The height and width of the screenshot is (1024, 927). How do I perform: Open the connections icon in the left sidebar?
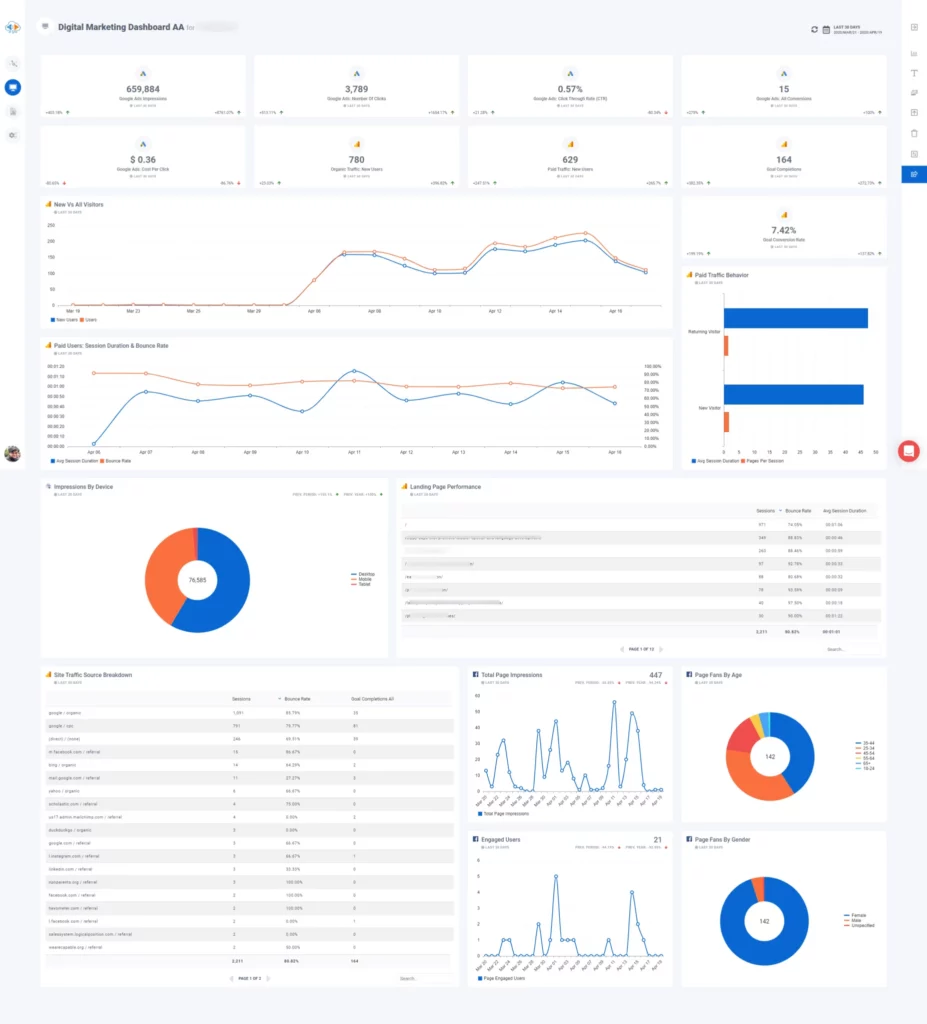[x=12, y=63]
